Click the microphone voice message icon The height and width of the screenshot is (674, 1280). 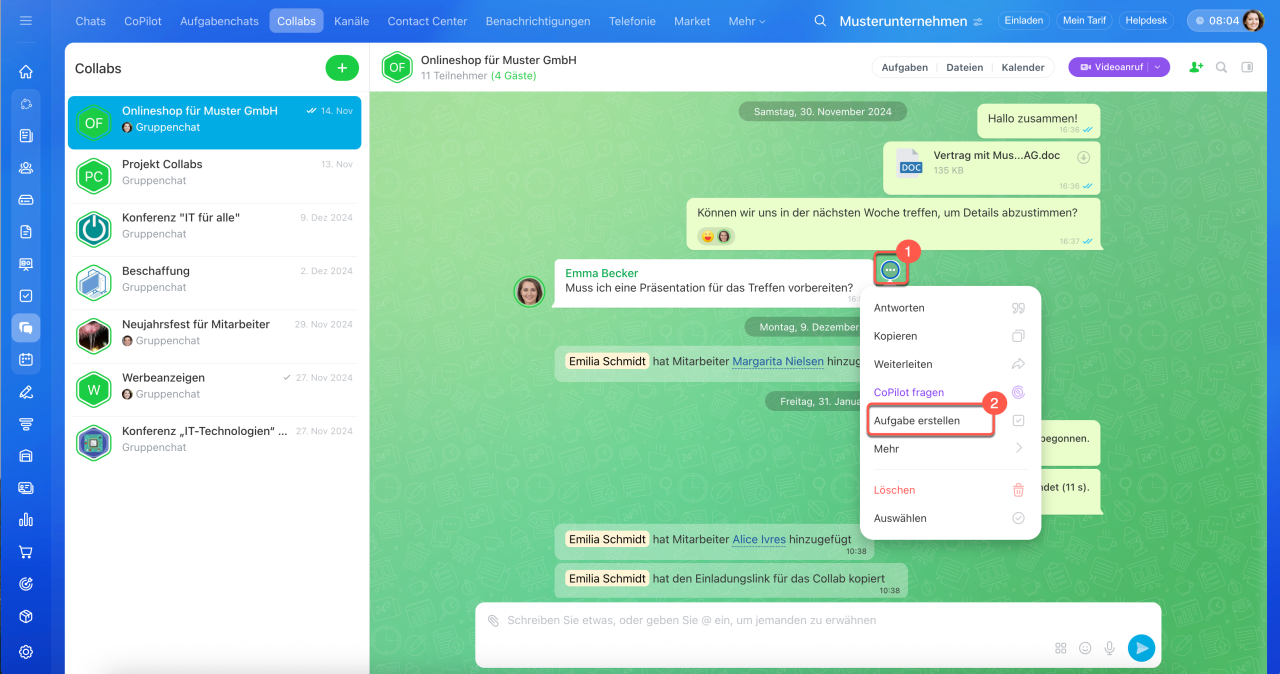1109,648
